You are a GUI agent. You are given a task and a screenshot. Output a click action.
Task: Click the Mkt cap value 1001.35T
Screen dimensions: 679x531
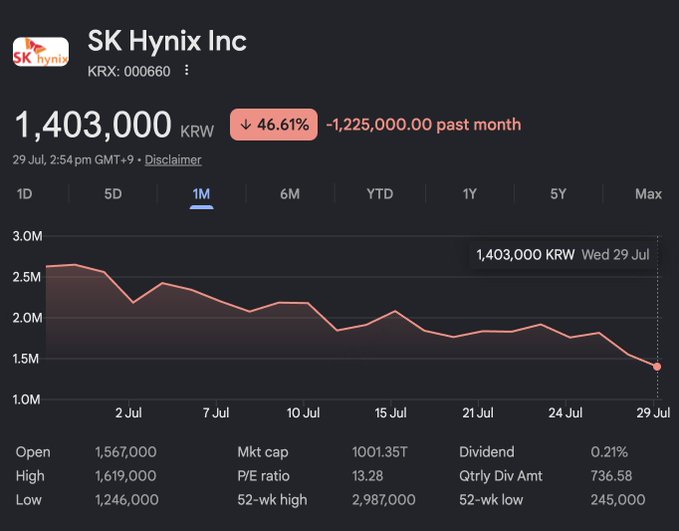tap(380, 452)
